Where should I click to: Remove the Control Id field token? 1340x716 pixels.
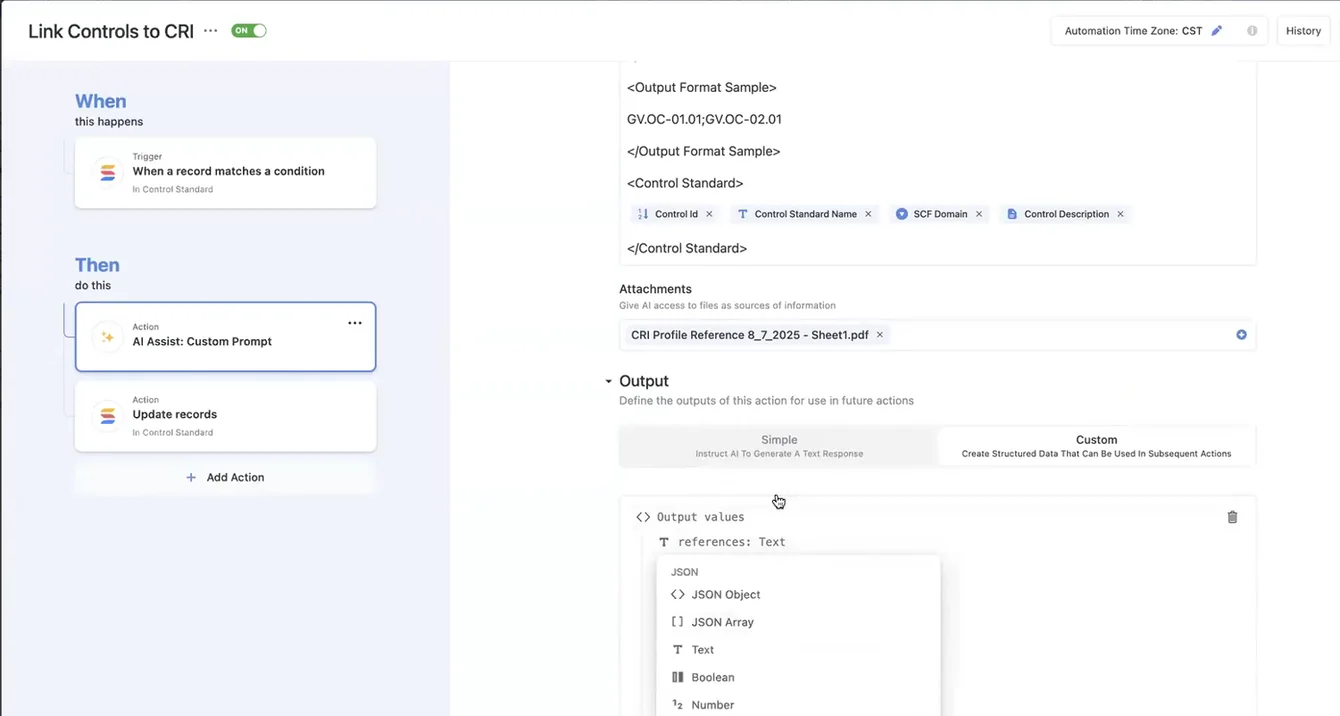point(709,214)
